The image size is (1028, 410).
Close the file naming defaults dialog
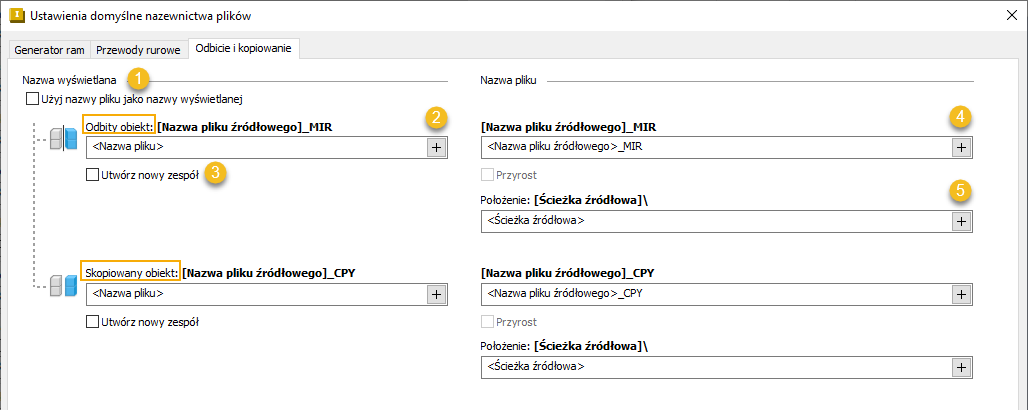click(1006, 16)
